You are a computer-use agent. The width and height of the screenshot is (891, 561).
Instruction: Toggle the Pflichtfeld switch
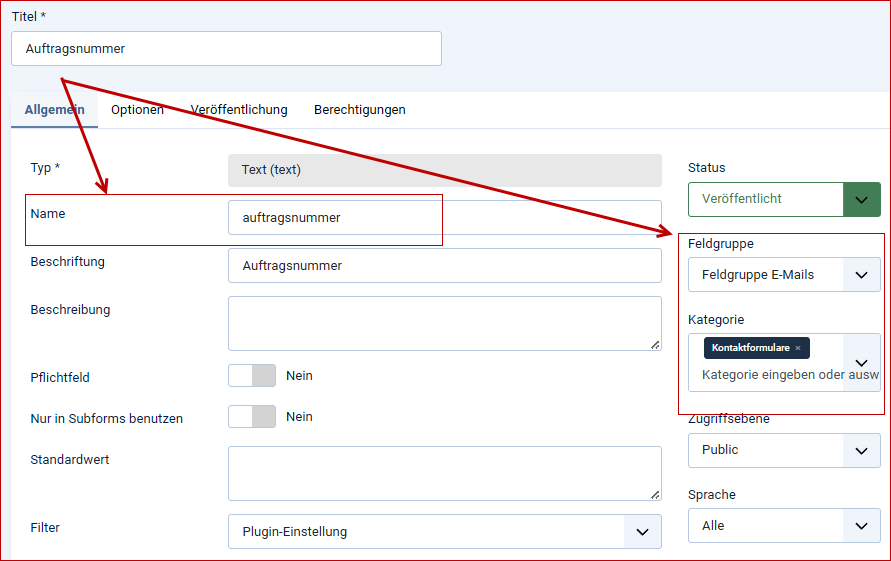pyautogui.click(x=251, y=376)
